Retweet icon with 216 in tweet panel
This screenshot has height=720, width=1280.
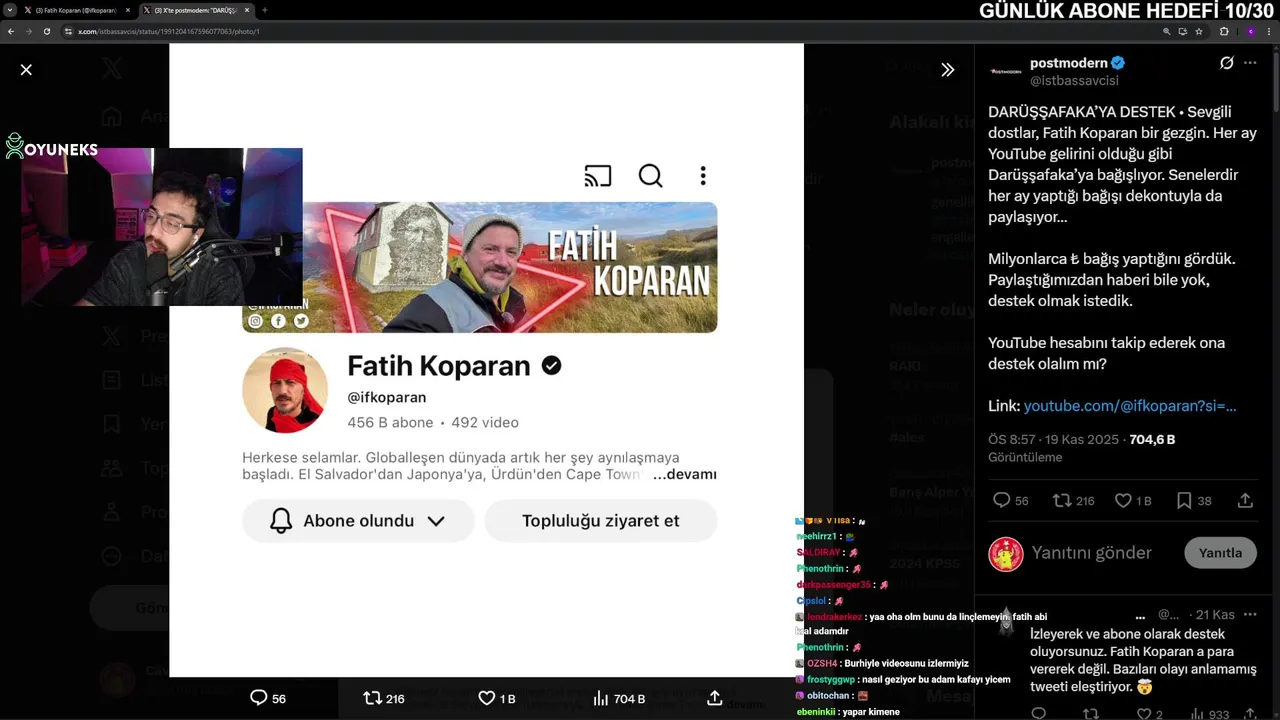[1062, 500]
